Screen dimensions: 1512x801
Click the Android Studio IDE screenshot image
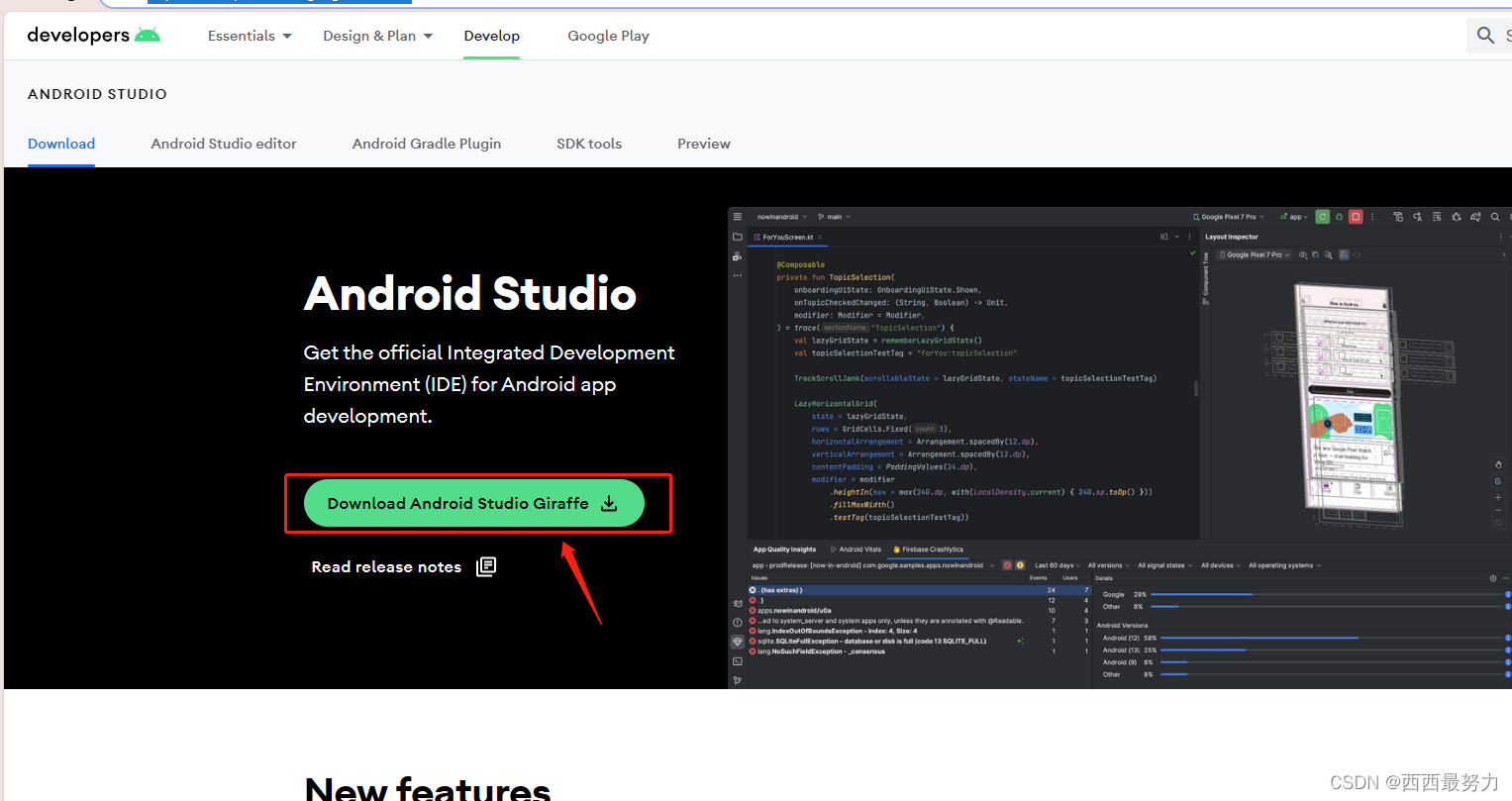tap(1120, 448)
